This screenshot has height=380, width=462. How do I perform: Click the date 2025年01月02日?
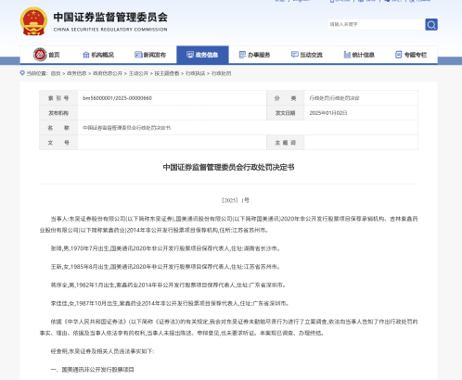(328, 113)
